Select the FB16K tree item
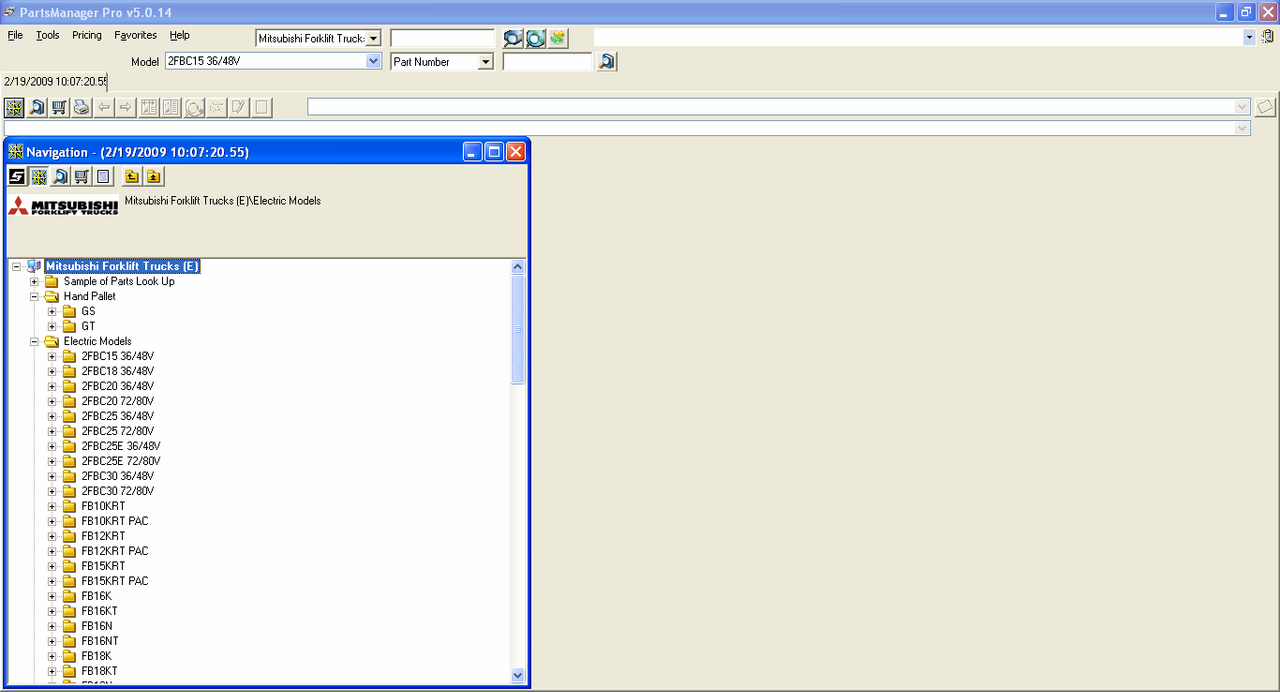Image resolution: width=1280 pixels, height=692 pixels. (x=97, y=596)
